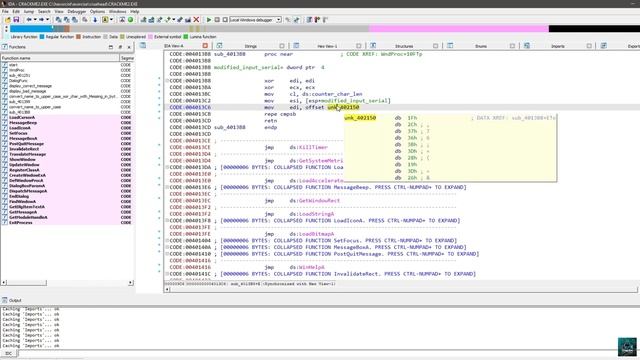
Task: Click the last icon on the top toolbar
Action: click(325, 20)
